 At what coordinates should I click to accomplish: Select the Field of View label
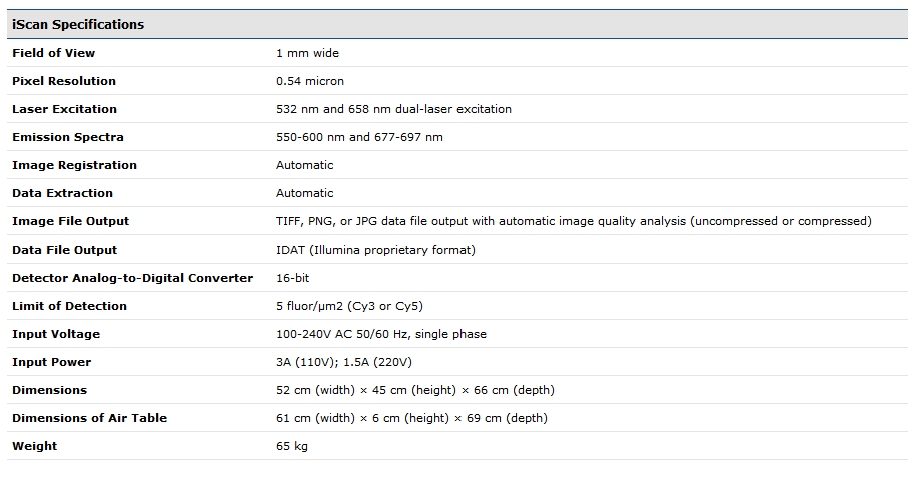pyautogui.click(x=53, y=53)
